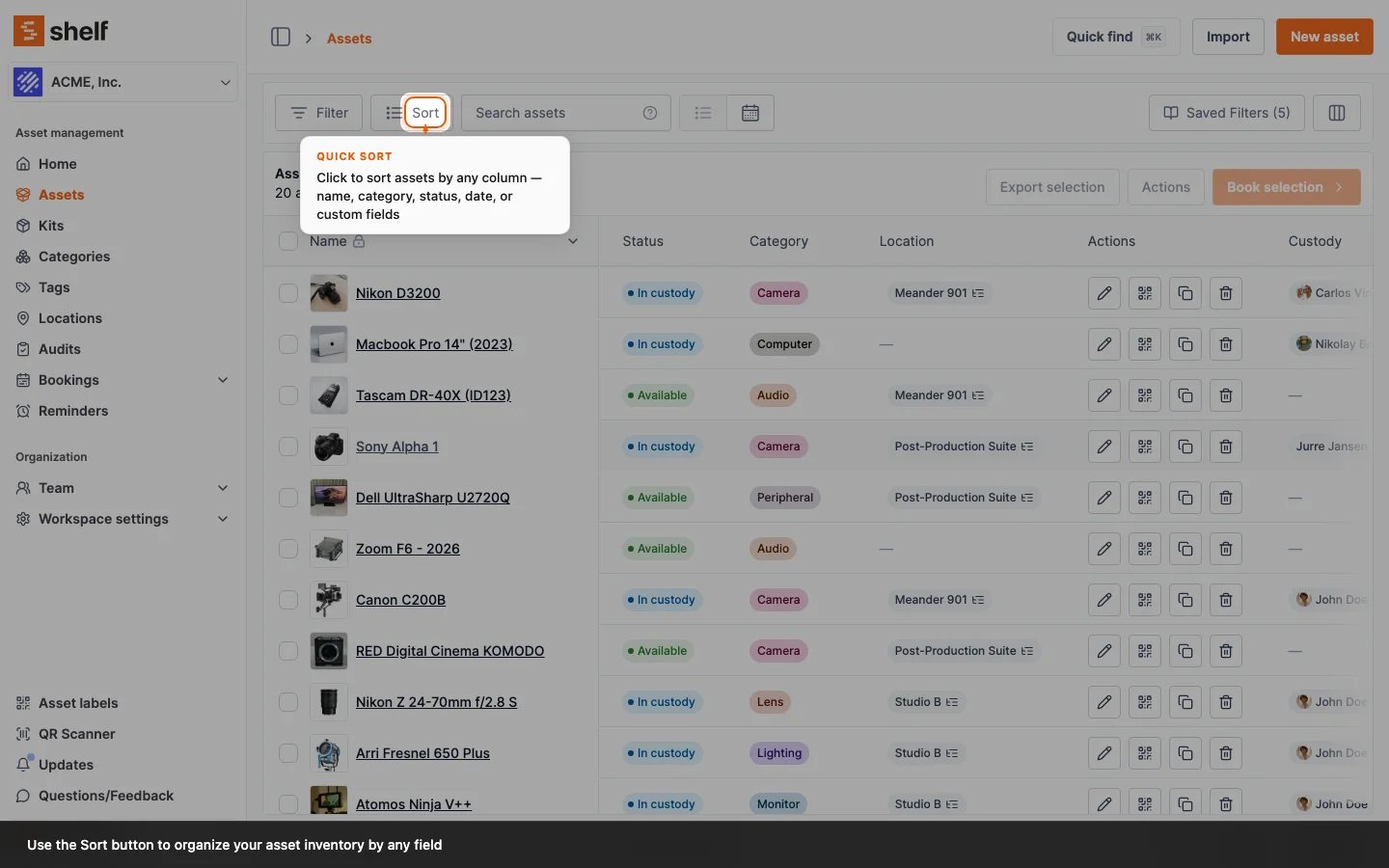
Task: Open the Locations sidebar item
Action: 69,318
